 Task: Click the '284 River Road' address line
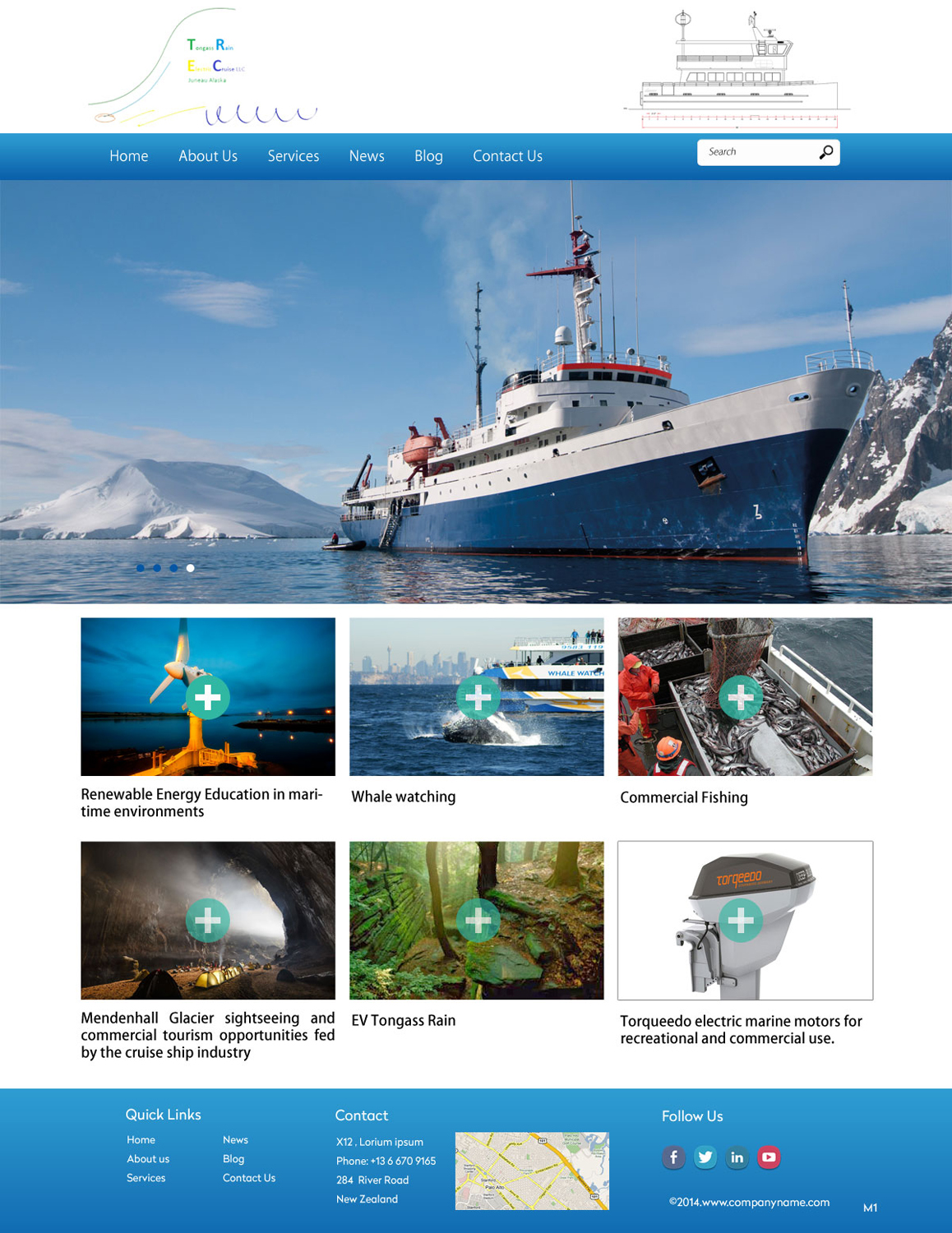[x=372, y=1180]
